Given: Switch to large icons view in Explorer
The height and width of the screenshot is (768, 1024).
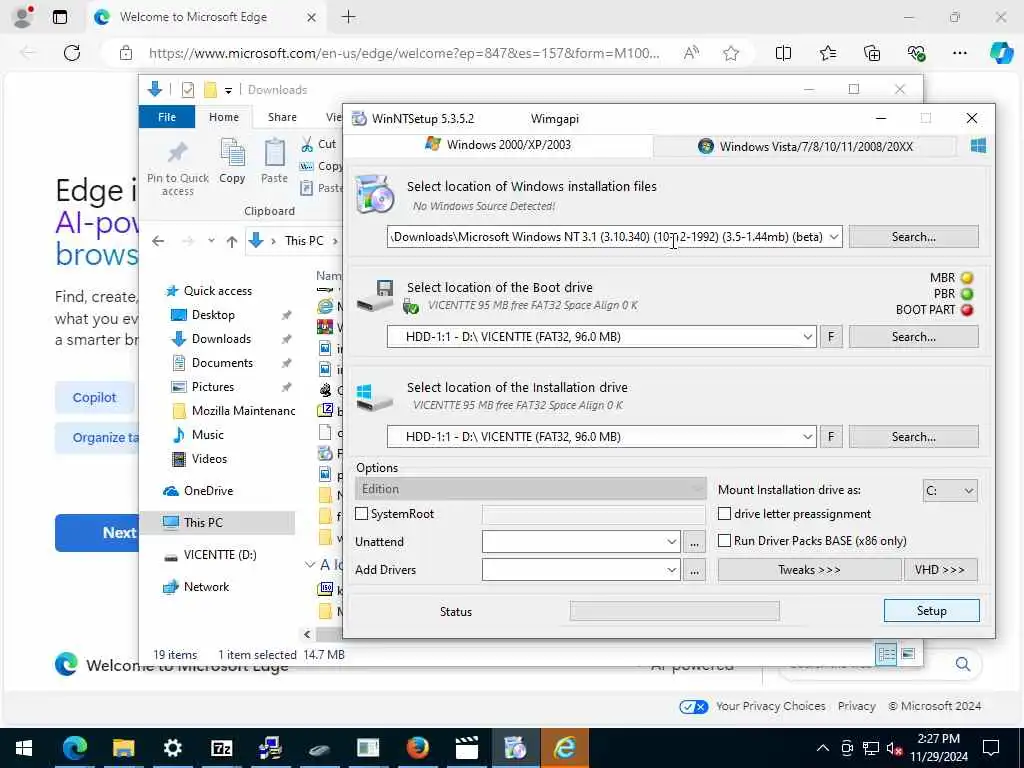Looking at the screenshot, I should [x=908, y=654].
